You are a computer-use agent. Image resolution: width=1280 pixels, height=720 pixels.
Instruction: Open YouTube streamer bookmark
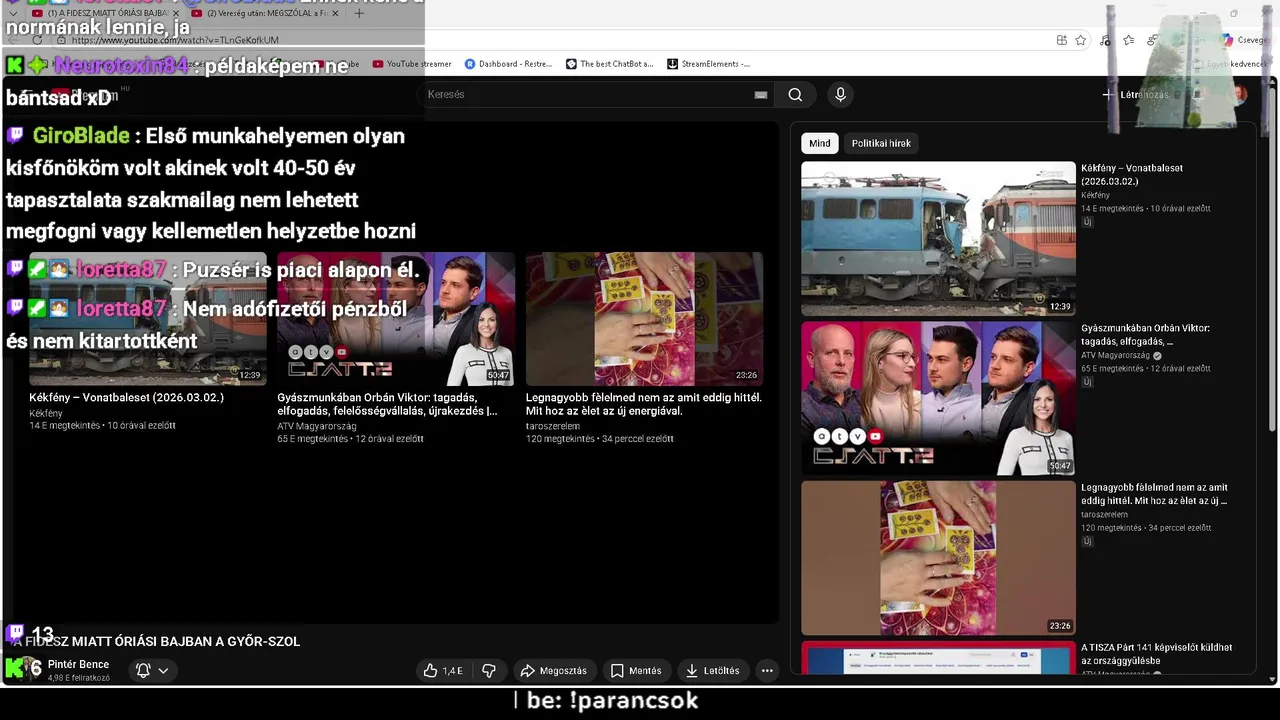click(x=412, y=64)
